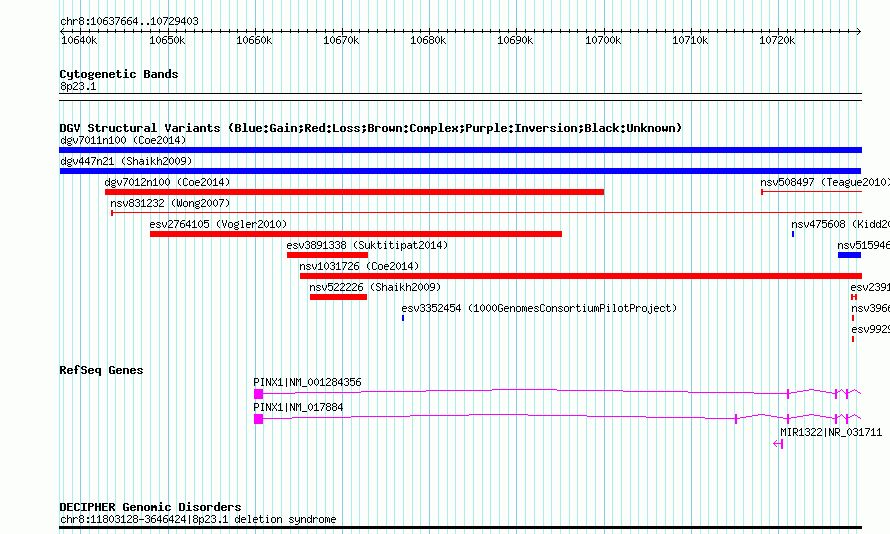
Task: Click the 10680k ruler tick label
Action: pyautogui.click(x=428, y=40)
